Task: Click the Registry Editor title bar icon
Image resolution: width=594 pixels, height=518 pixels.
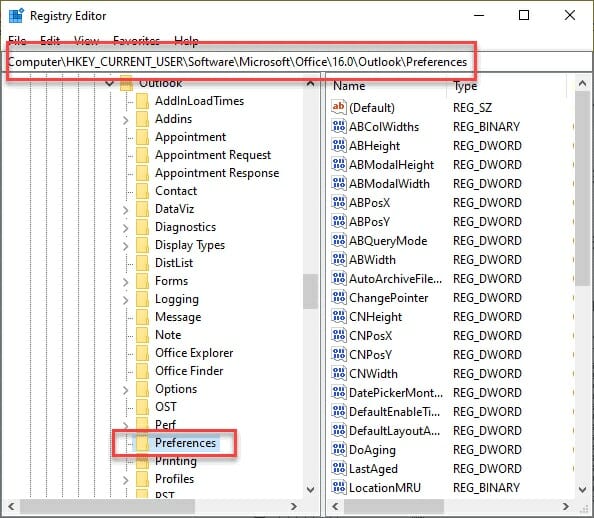Action: point(16,16)
